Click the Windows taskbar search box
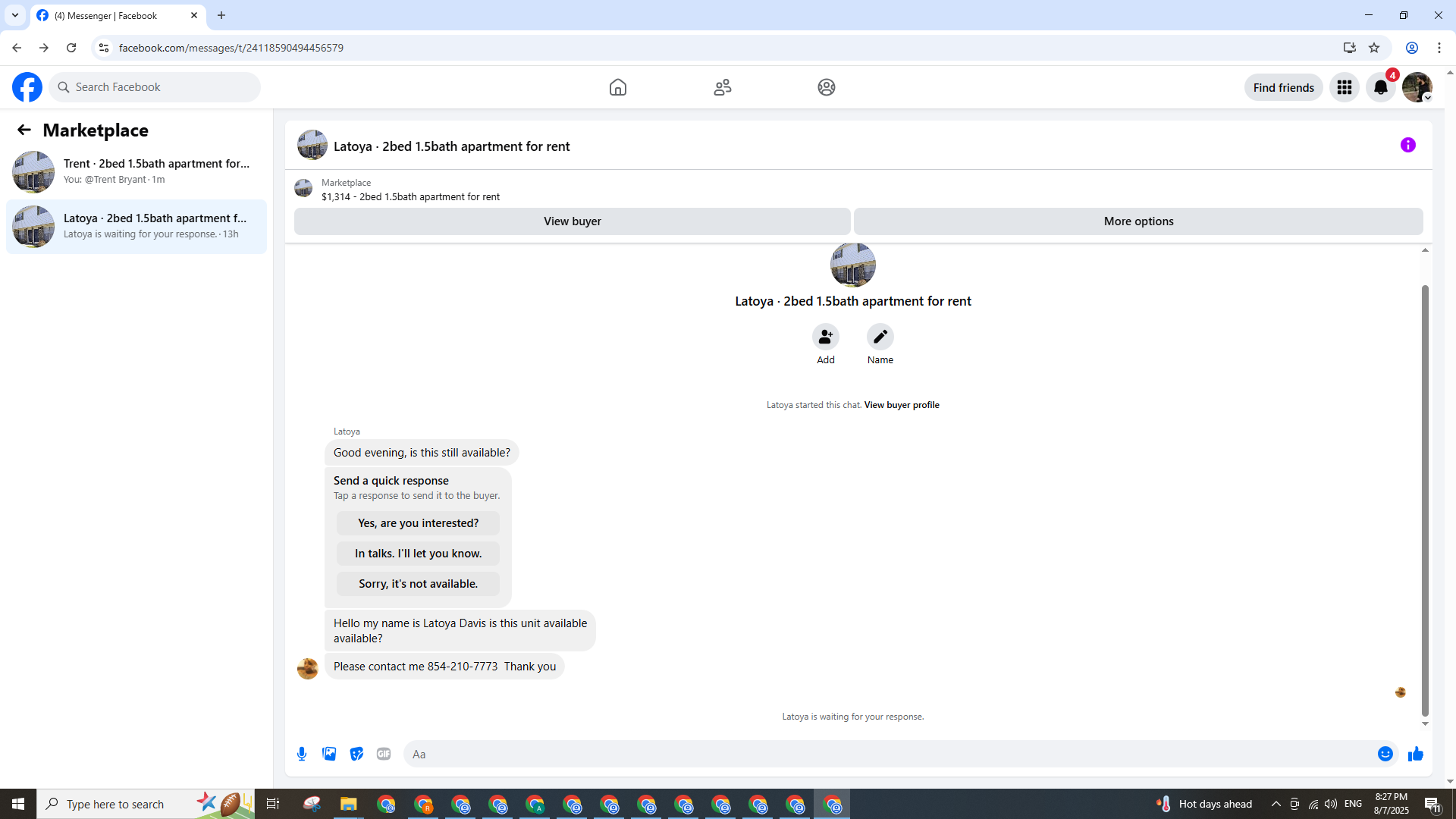The width and height of the screenshot is (1456, 819). pyautogui.click(x=146, y=804)
